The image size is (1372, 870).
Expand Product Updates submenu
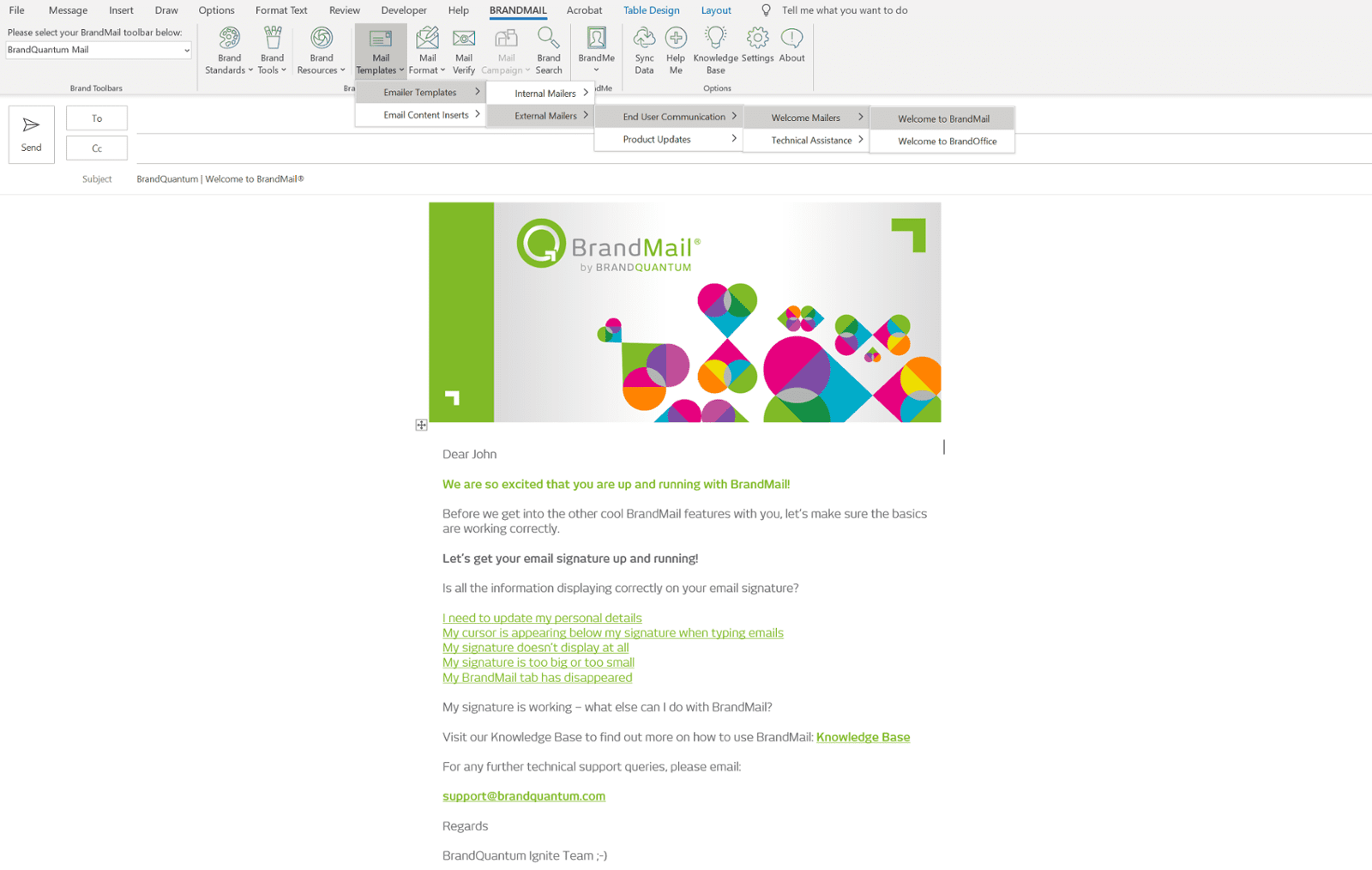click(x=668, y=139)
